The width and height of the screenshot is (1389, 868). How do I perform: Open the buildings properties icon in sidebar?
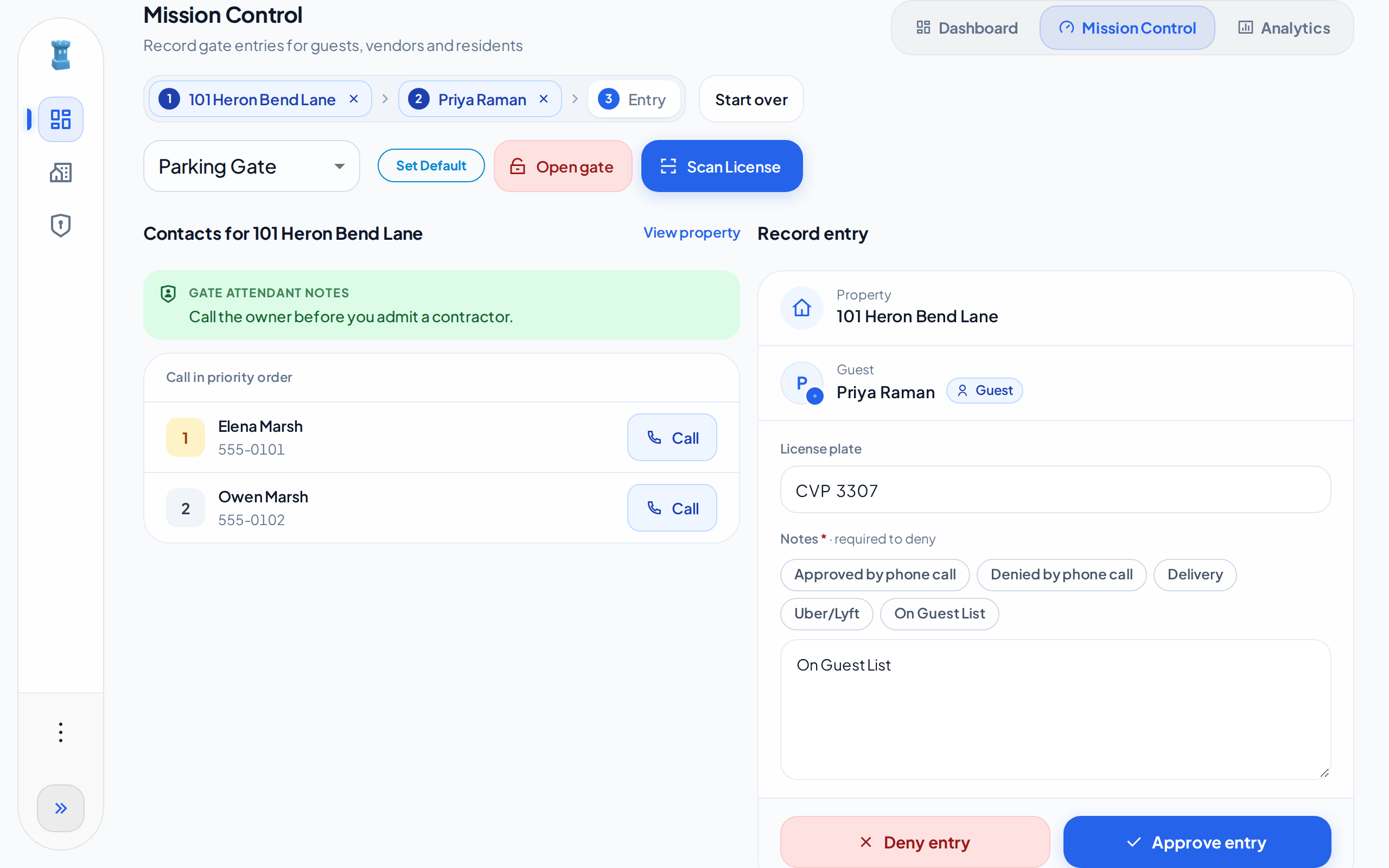point(60,172)
